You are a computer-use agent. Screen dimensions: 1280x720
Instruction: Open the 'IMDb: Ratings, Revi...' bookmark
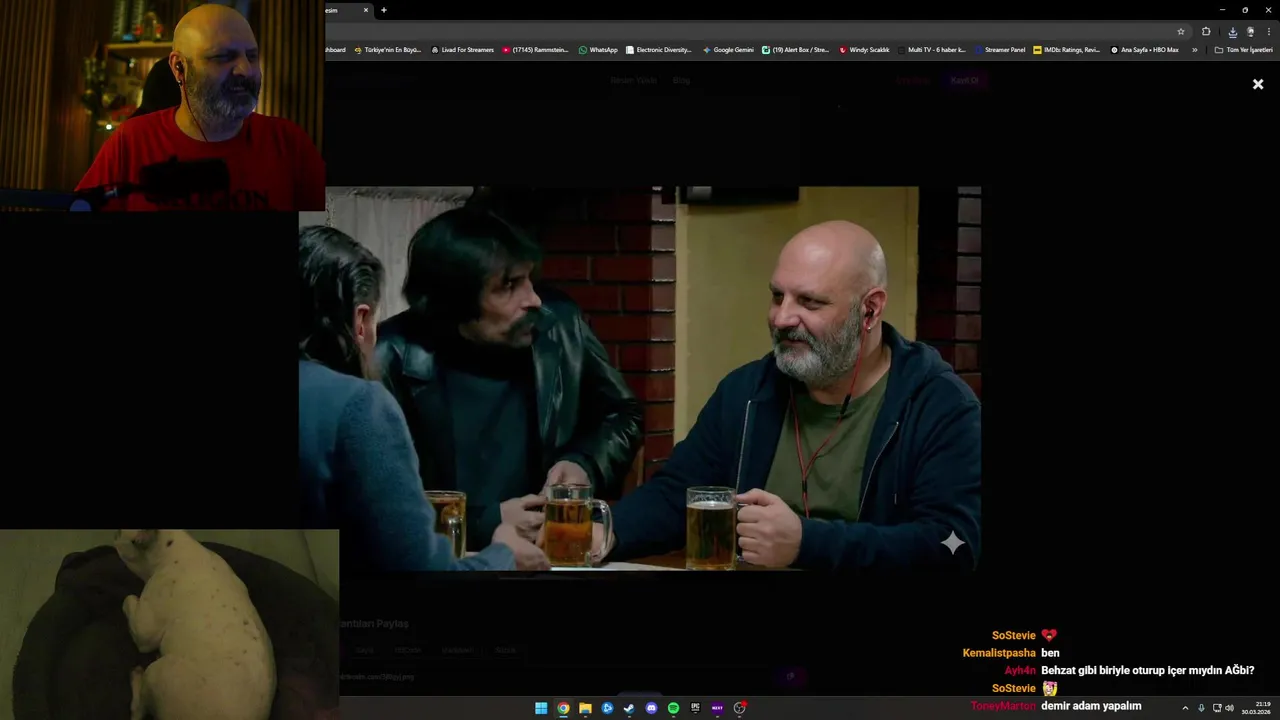click(x=1066, y=49)
